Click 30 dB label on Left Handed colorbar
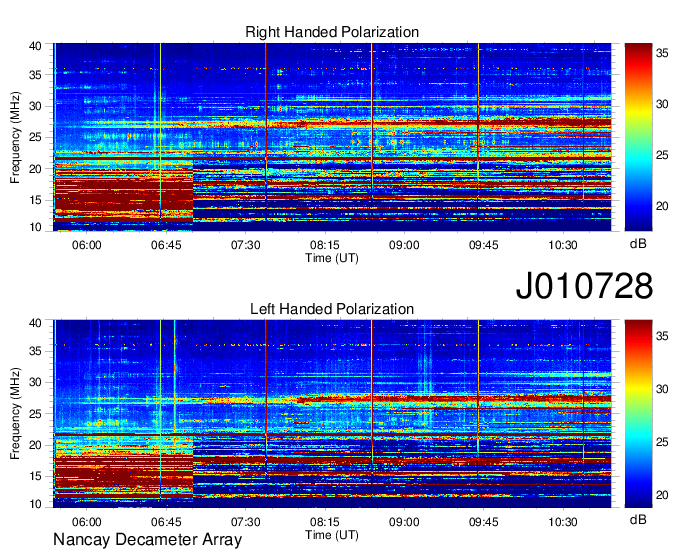Viewport: 680px width, 552px height. click(x=662, y=389)
